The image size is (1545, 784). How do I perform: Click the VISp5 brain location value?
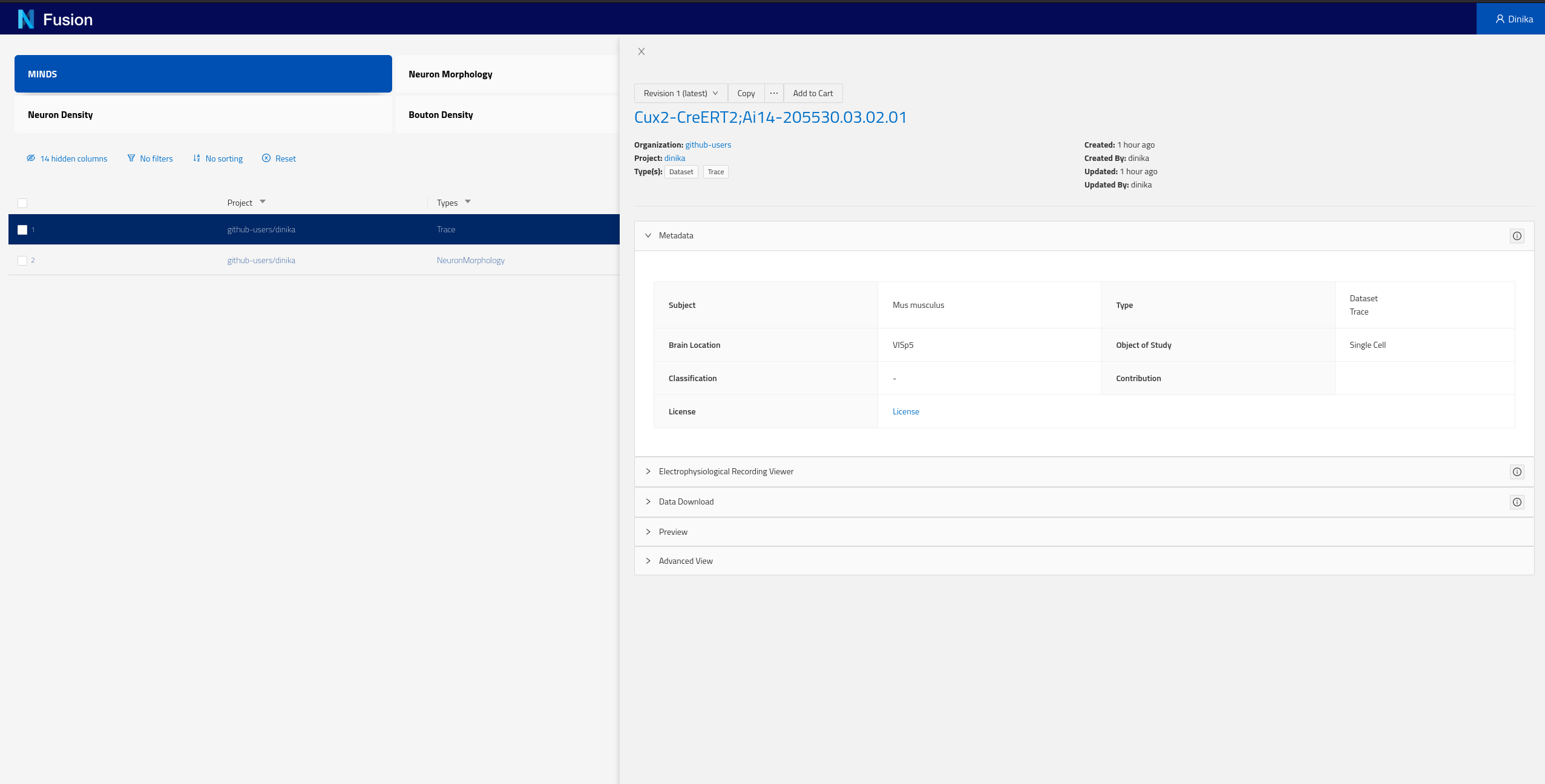pyautogui.click(x=903, y=345)
